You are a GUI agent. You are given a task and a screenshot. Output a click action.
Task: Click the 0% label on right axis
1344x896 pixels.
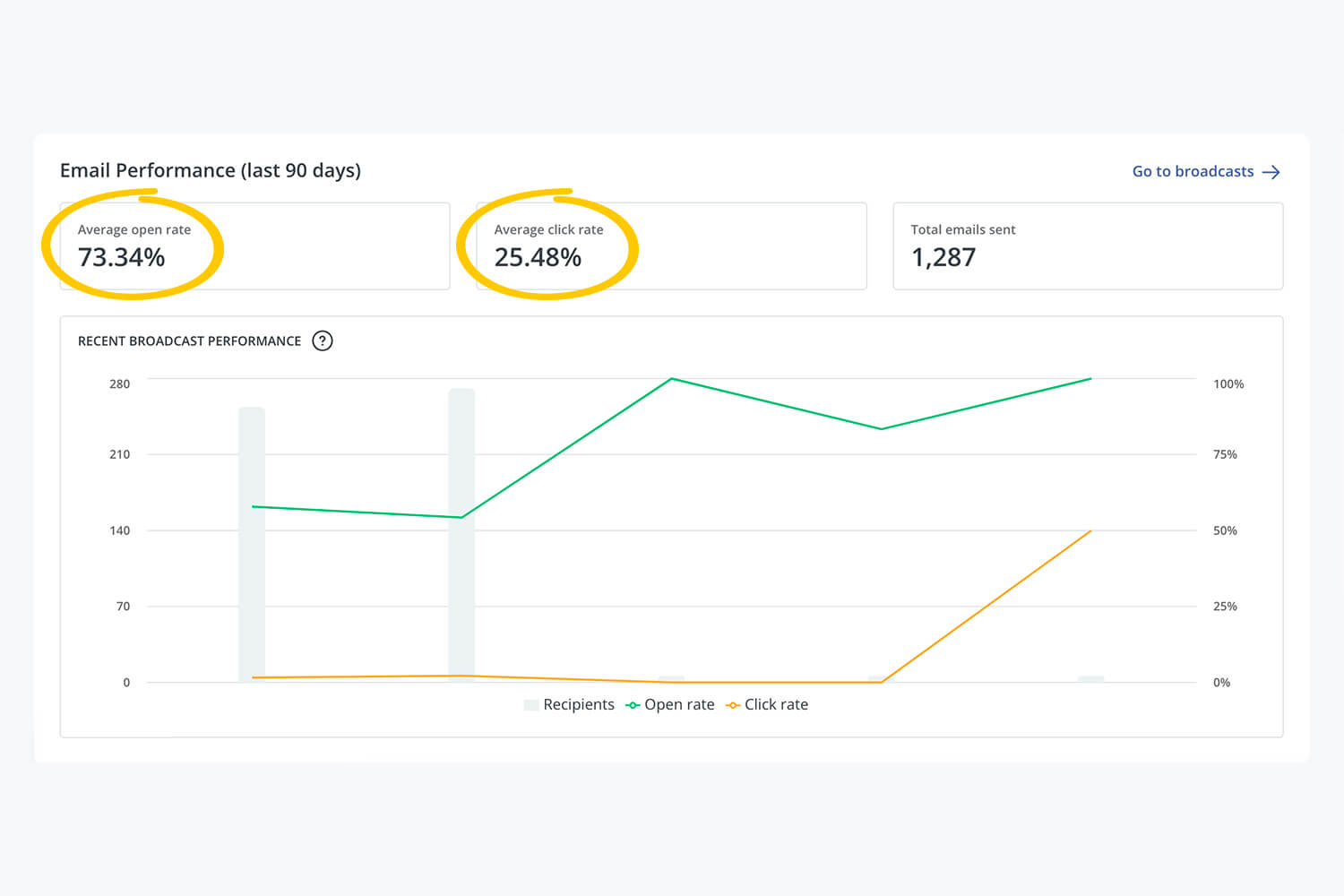1221,683
